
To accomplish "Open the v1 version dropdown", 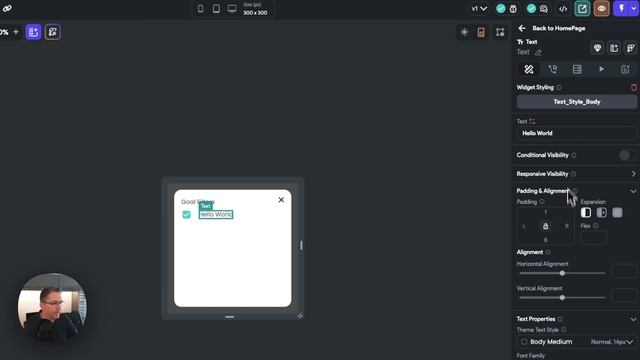I will point(479,9).
